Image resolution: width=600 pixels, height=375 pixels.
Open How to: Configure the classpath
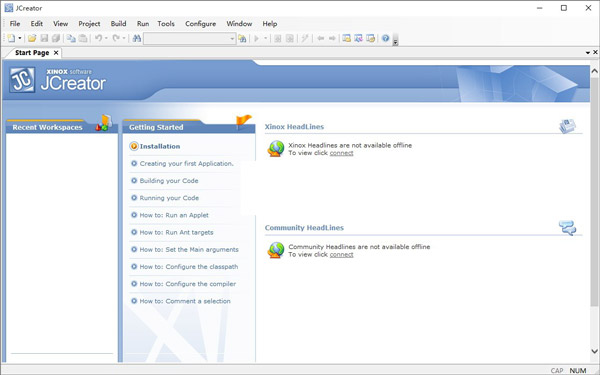(189, 267)
